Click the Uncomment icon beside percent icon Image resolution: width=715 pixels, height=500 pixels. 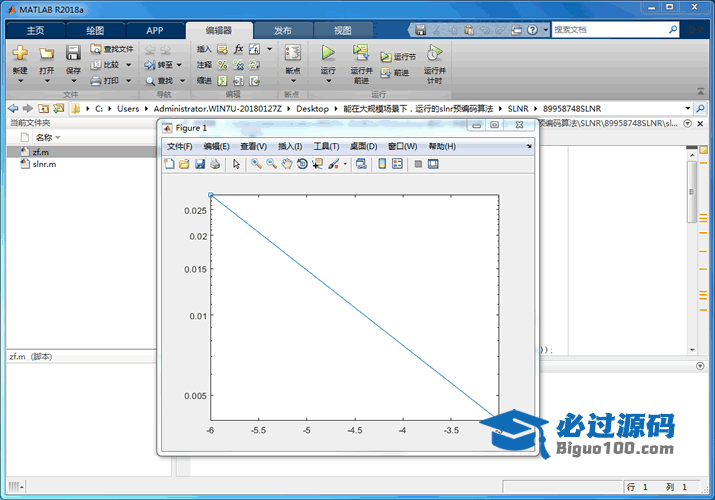pyautogui.click(x=238, y=65)
